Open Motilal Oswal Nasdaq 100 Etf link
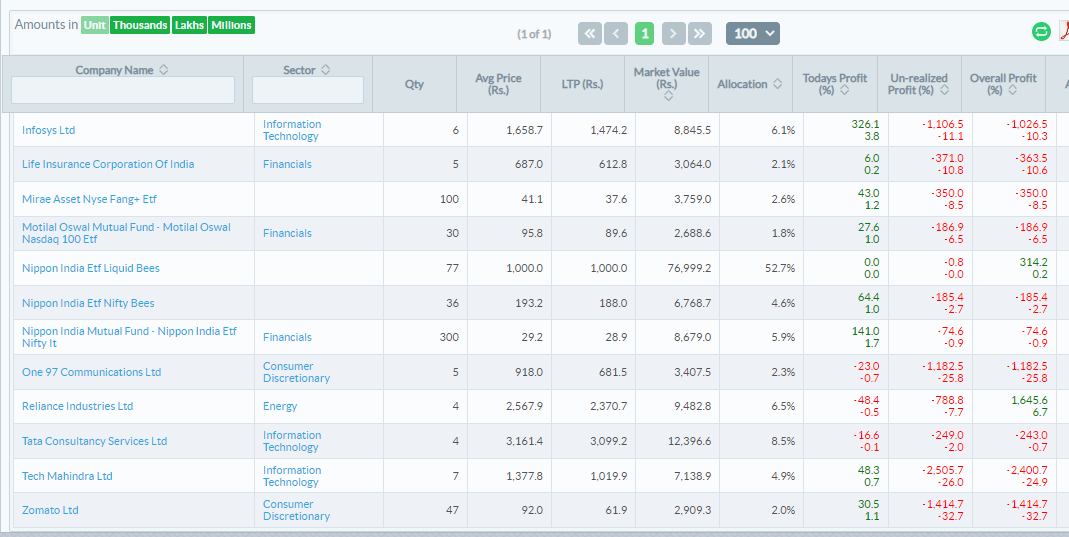 point(126,233)
